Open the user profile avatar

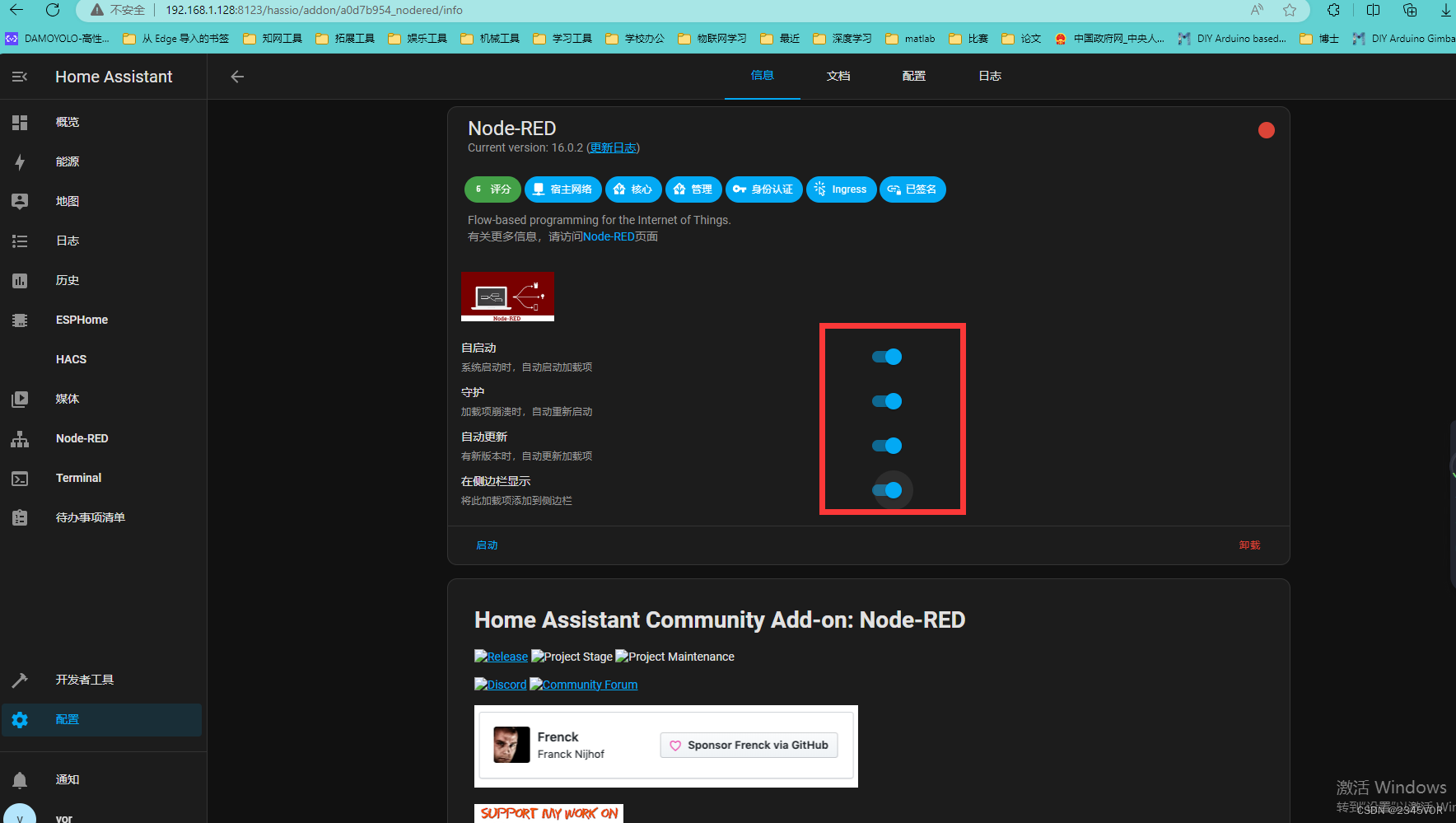pyautogui.click(x=20, y=814)
